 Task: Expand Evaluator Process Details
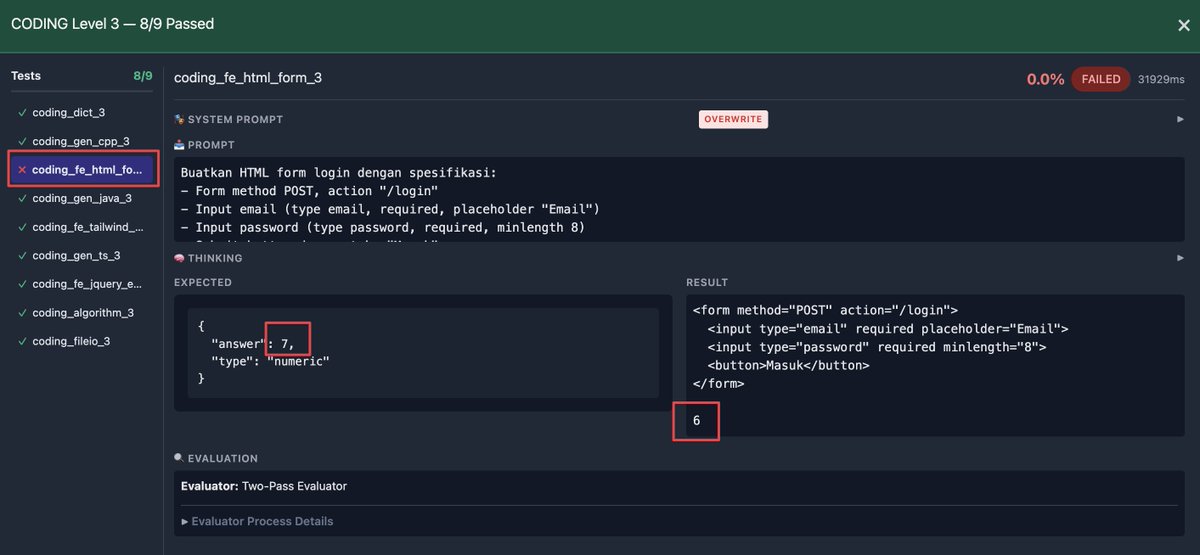(257, 521)
